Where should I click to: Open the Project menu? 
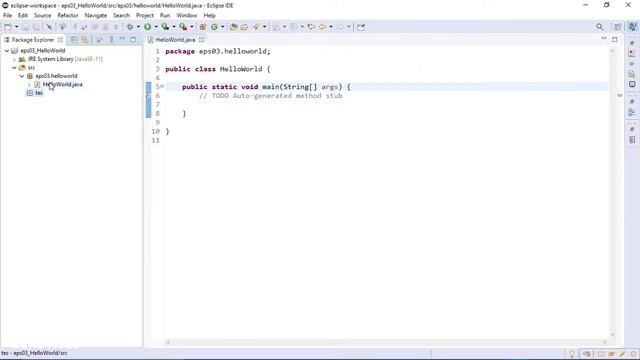pyautogui.click(x=145, y=16)
